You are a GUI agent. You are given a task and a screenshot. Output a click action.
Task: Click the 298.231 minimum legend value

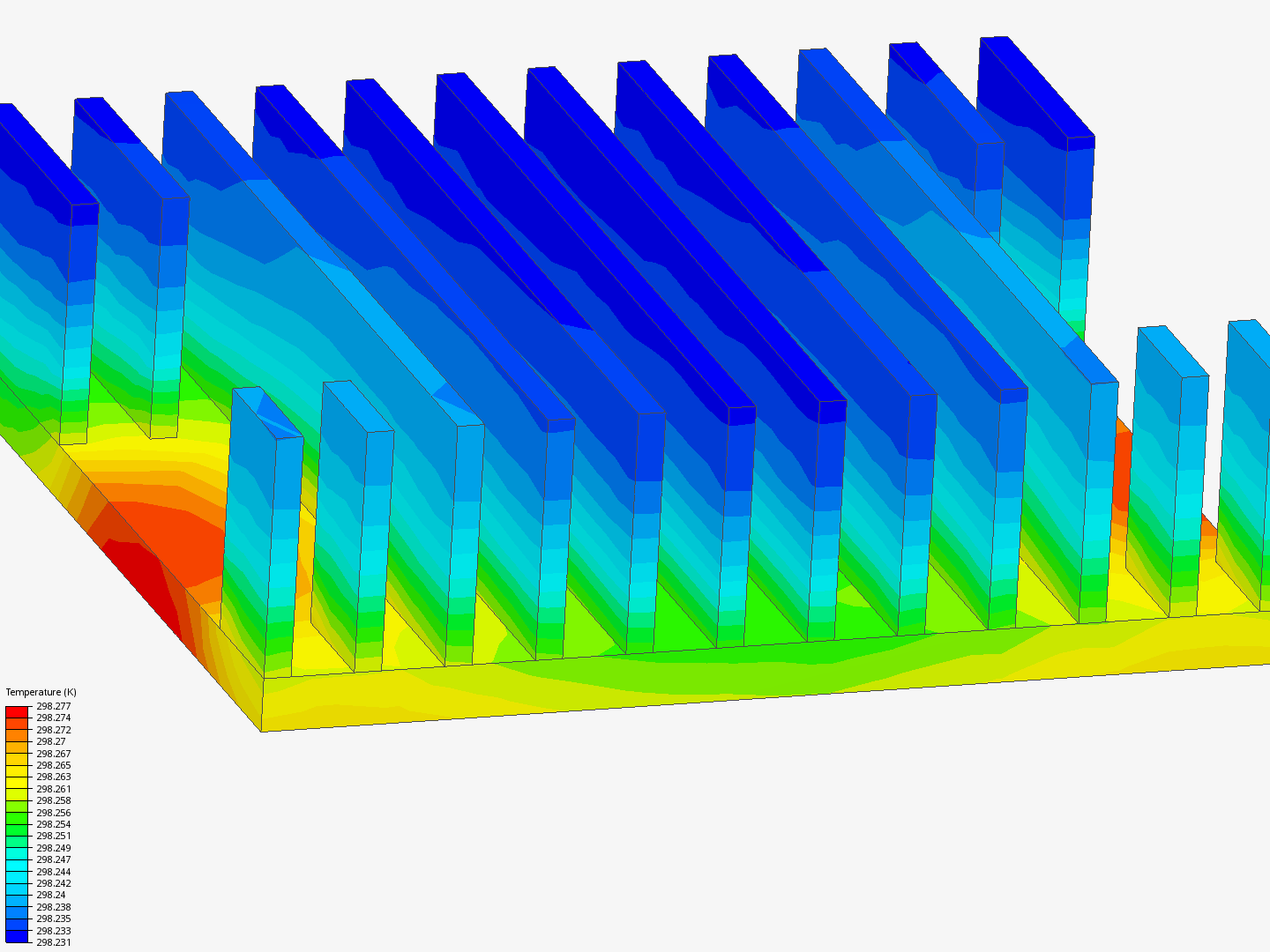(x=54, y=942)
